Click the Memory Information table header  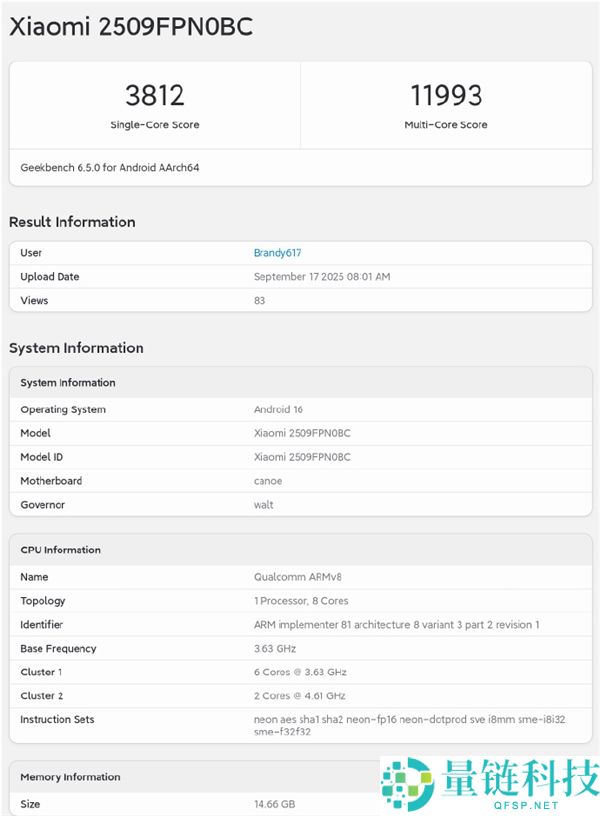coord(70,777)
